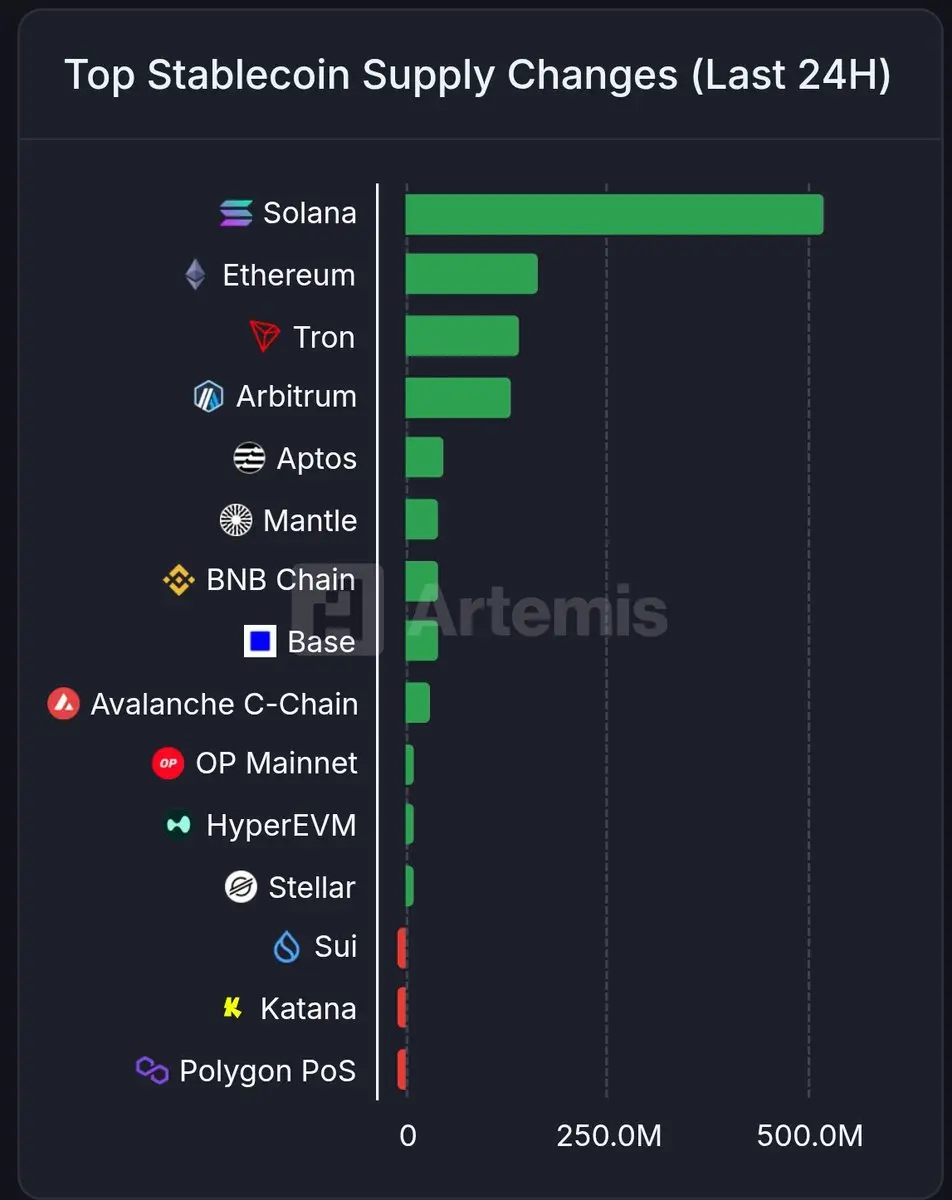The image size is (952, 1200).
Task: Select the Ethereum diamond icon
Action: [195, 274]
